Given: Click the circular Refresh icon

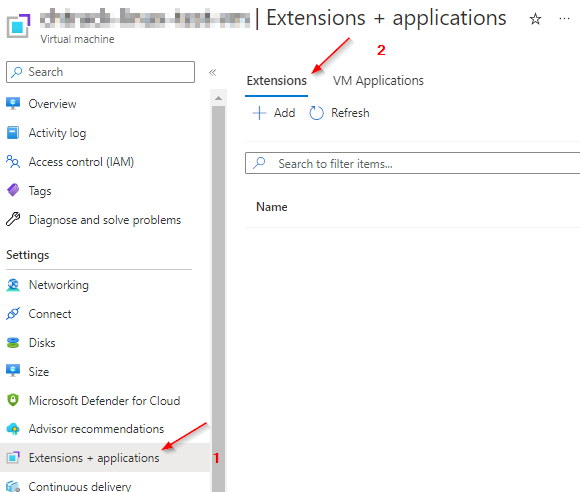Looking at the screenshot, I should tap(316, 113).
